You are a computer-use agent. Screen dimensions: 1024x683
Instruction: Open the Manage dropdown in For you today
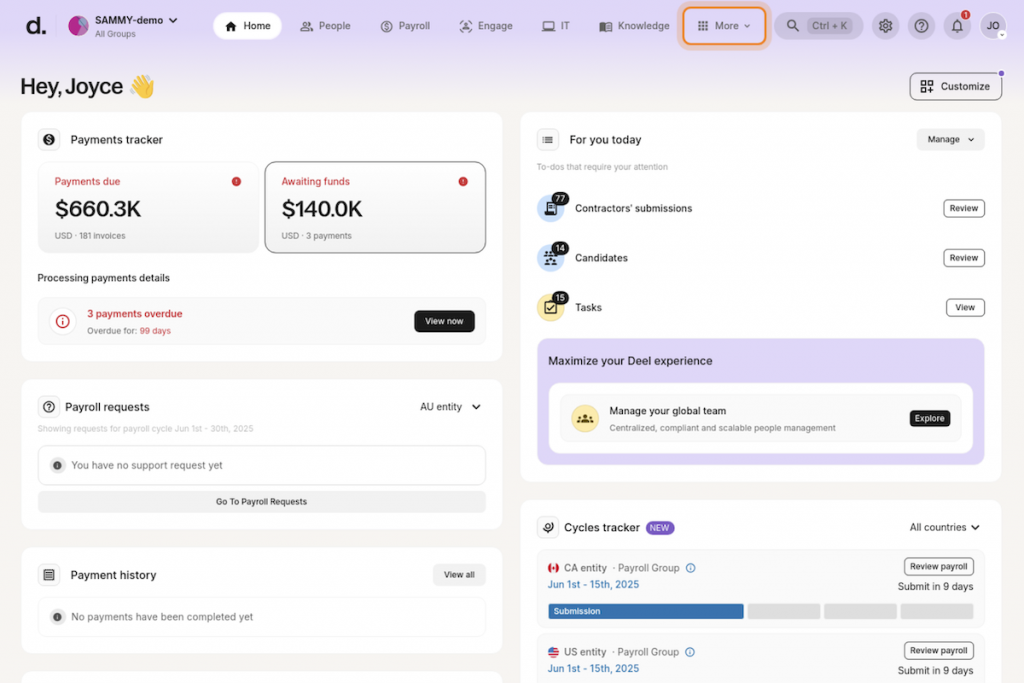pos(950,139)
